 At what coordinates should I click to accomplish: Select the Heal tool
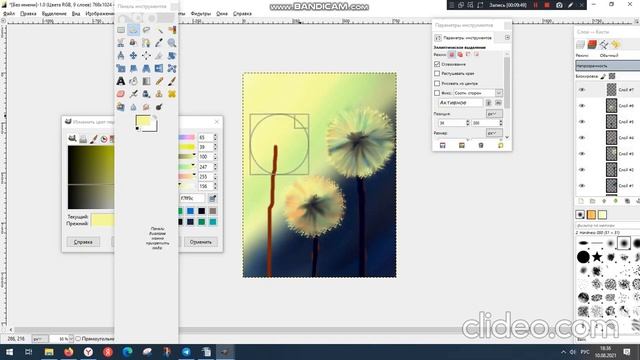tap(172, 94)
